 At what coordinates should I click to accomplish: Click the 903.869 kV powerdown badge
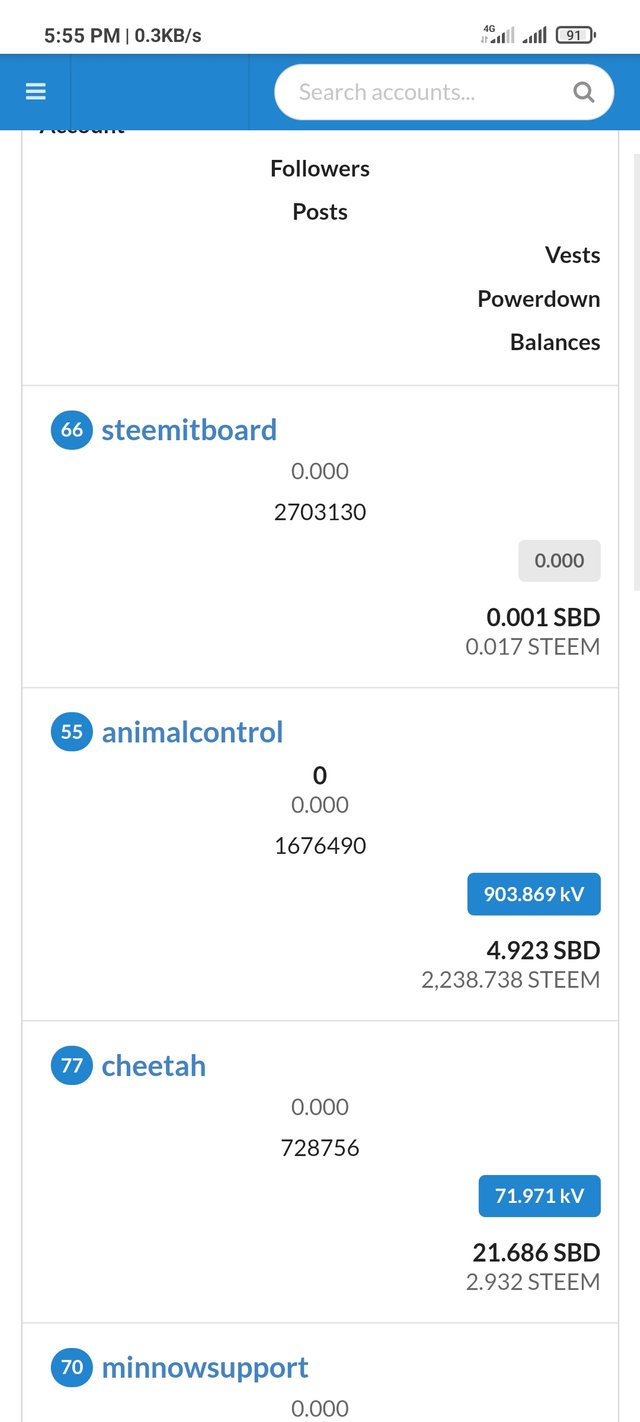[534, 894]
